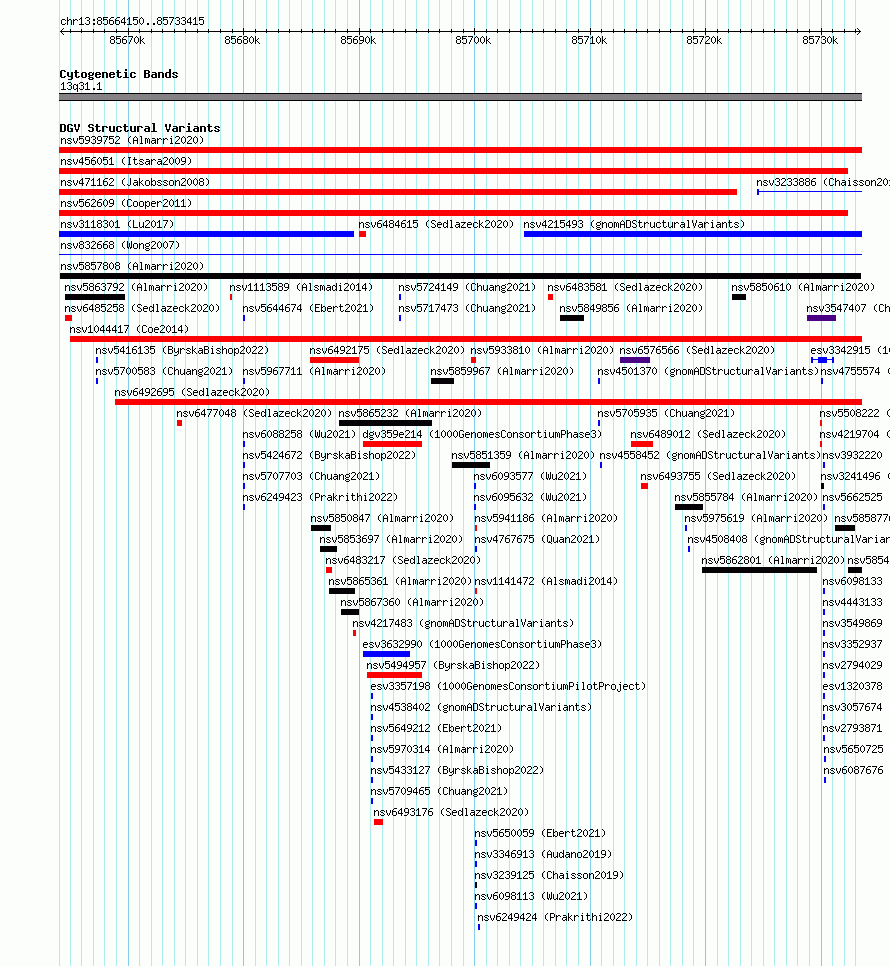Image resolution: width=890 pixels, height=966 pixels.
Task: Click the black bar under nsv5862801 (Almarri2020)
Action: pos(759,570)
